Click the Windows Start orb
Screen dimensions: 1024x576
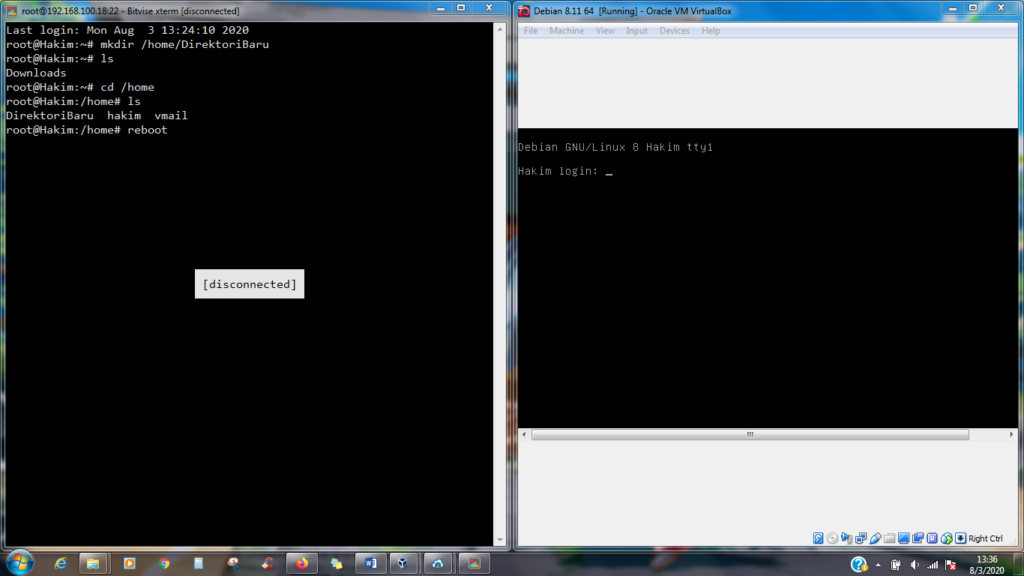tap(20, 563)
